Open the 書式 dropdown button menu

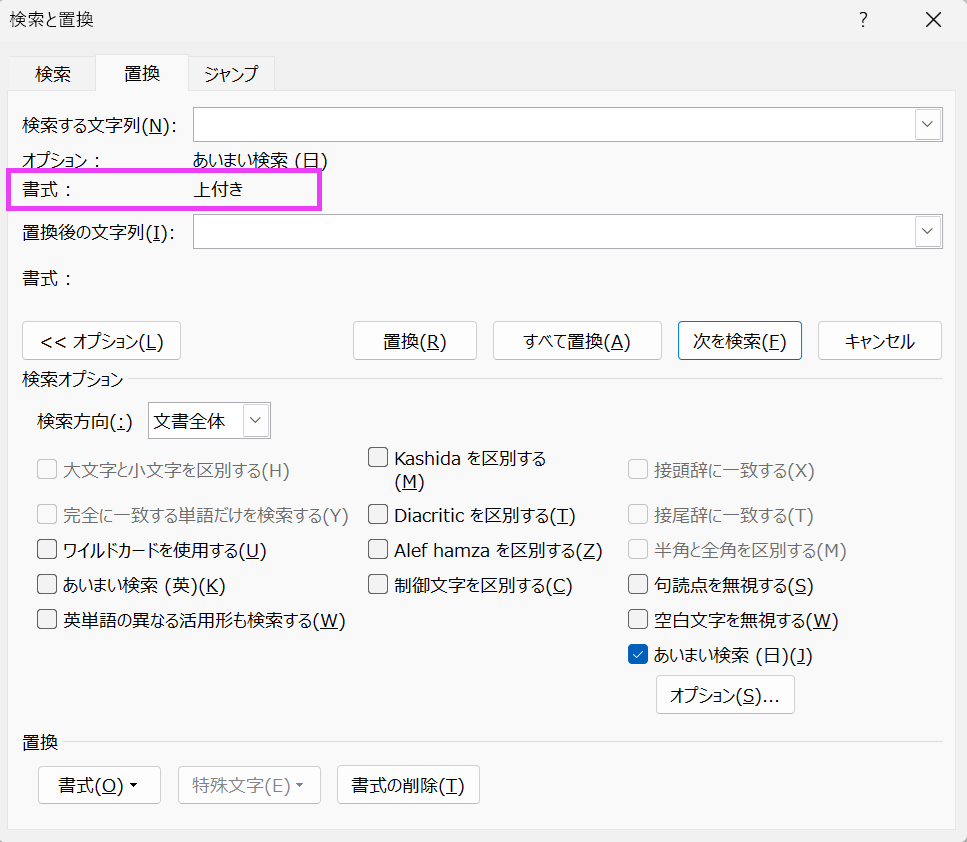(x=99, y=786)
